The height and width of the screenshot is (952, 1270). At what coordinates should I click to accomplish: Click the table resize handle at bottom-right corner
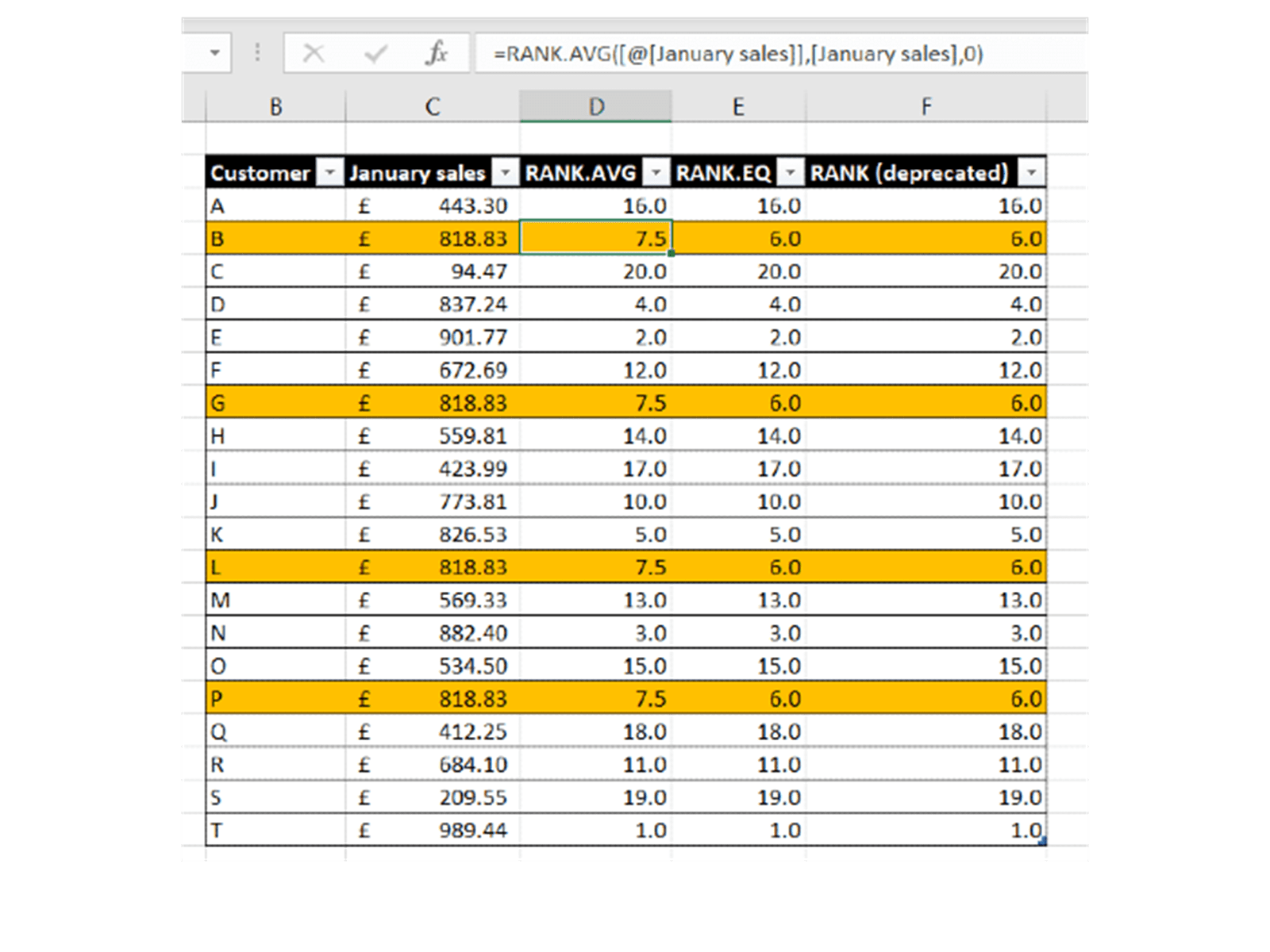coord(1043,842)
